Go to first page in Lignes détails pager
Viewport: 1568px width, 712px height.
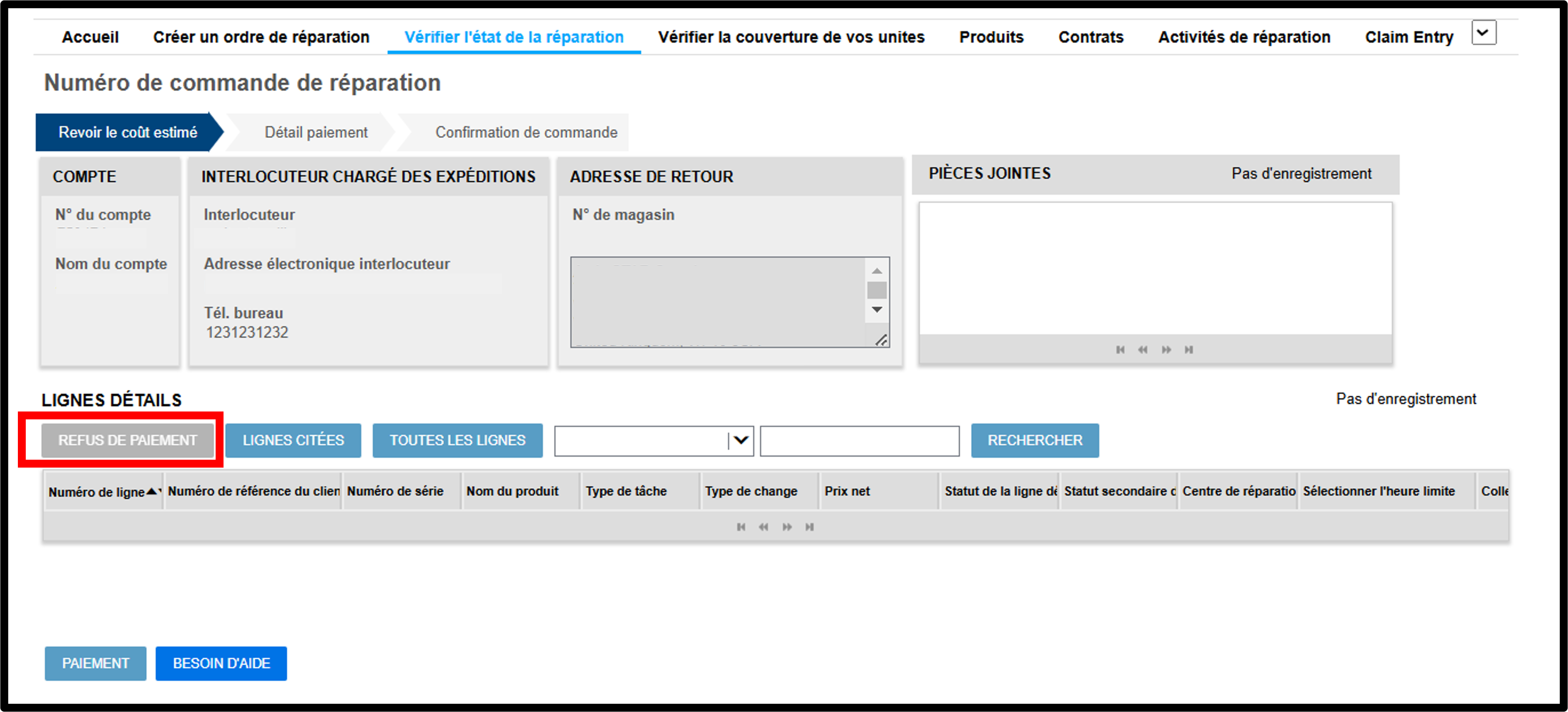click(x=741, y=527)
